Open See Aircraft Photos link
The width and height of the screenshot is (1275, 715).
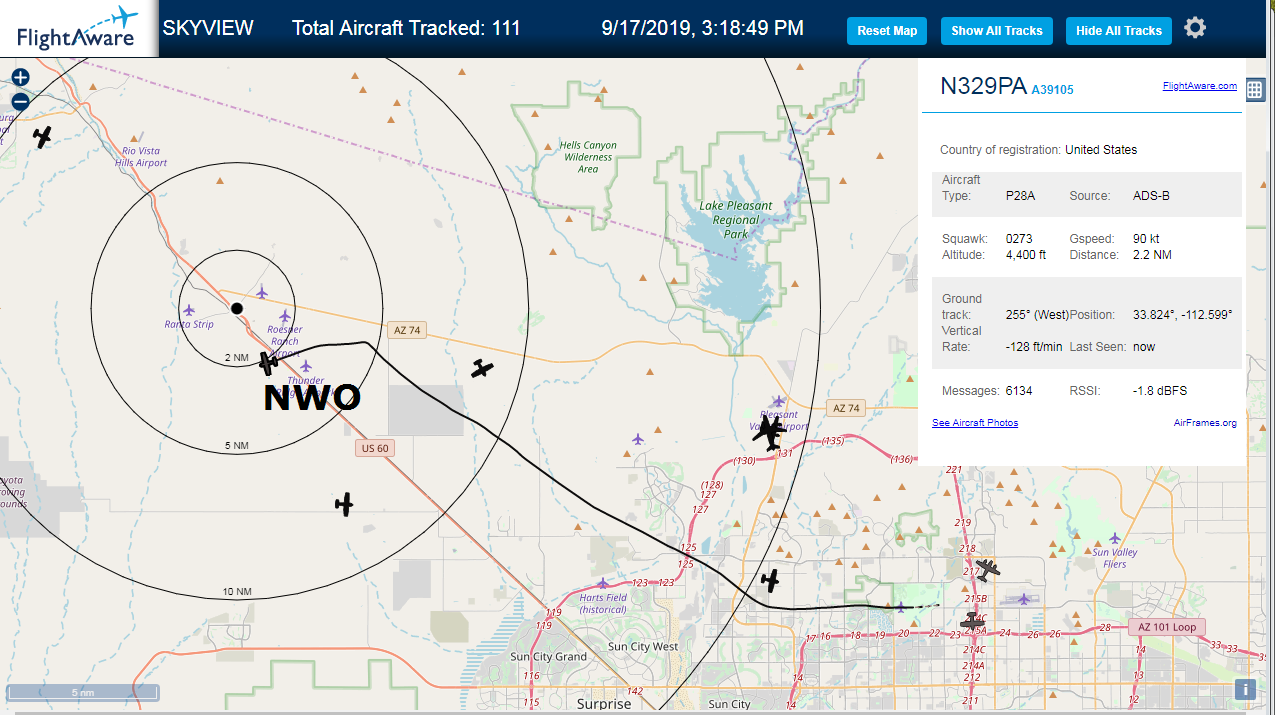coord(975,423)
